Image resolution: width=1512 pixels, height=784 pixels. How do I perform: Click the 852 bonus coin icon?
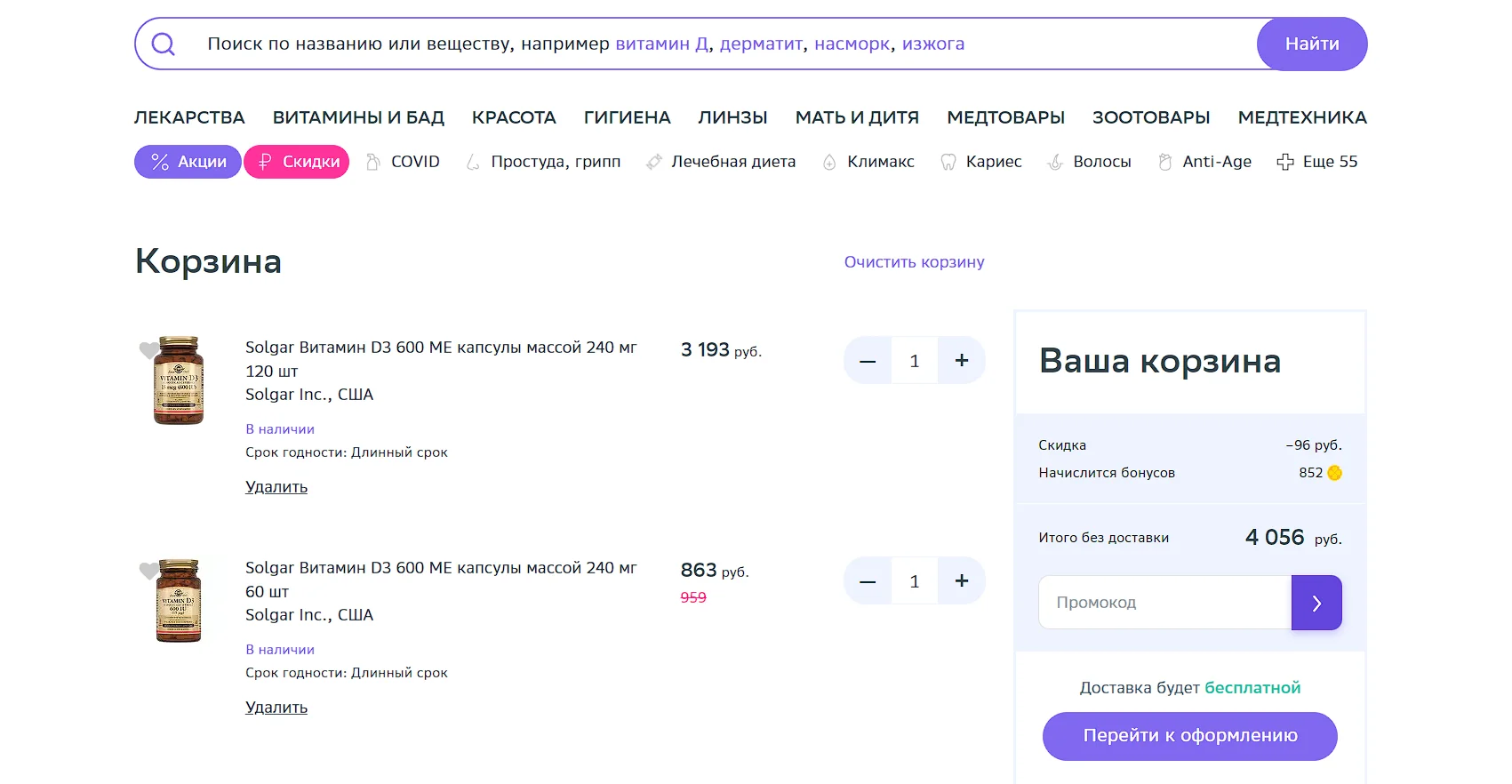click(x=1334, y=473)
